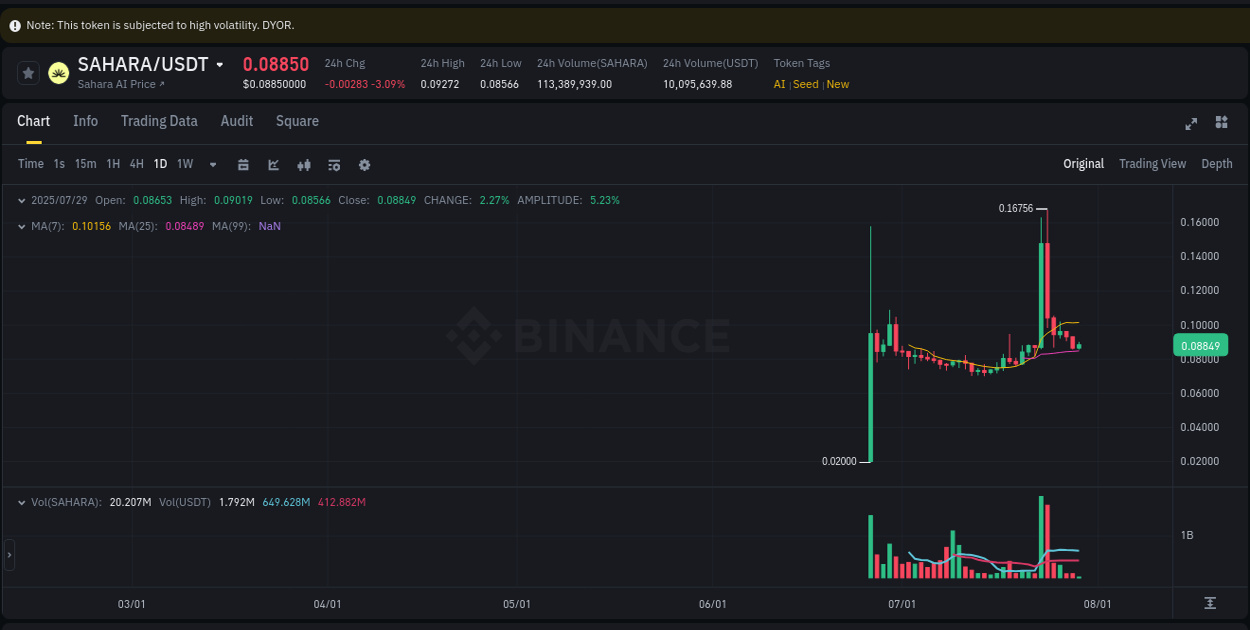Viewport: 1250px width, 630px height.
Task: Open the date range picker icon
Action: (243, 164)
